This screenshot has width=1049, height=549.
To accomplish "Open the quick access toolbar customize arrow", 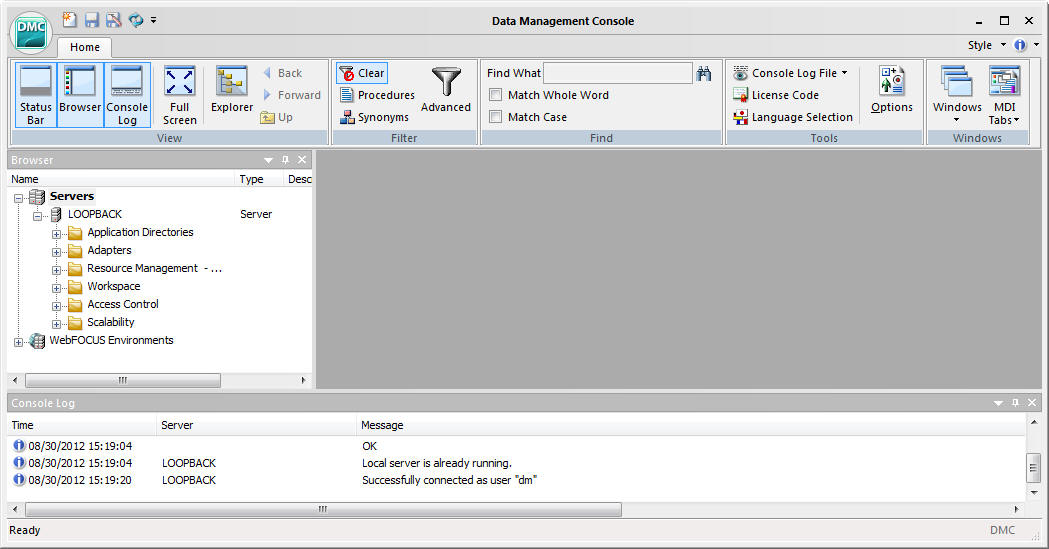I will pos(153,21).
